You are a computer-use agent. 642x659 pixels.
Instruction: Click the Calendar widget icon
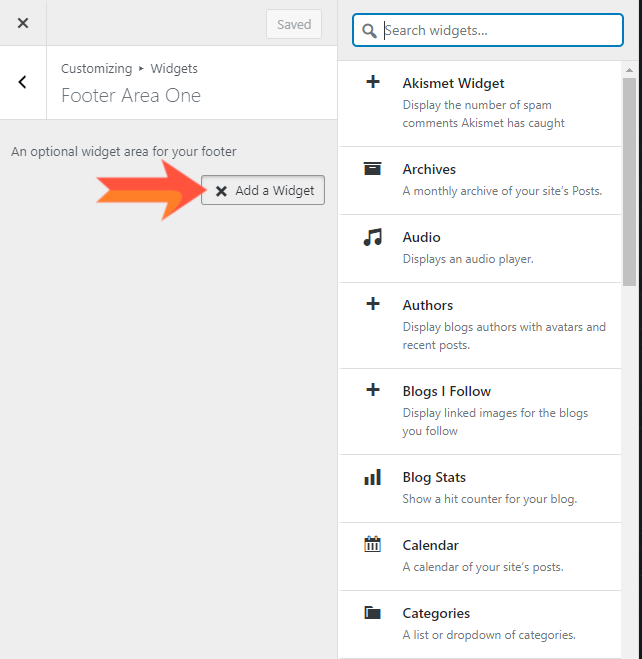(372, 544)
